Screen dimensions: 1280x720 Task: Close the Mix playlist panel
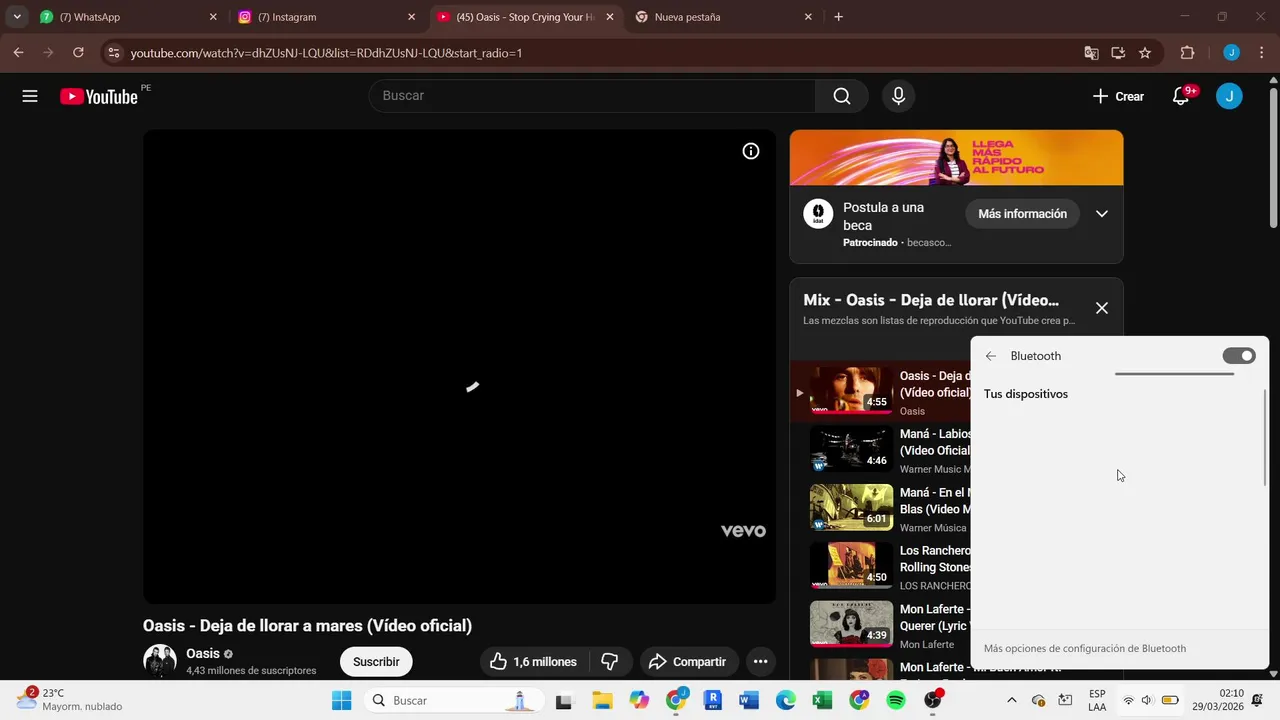coord(1101,308)
